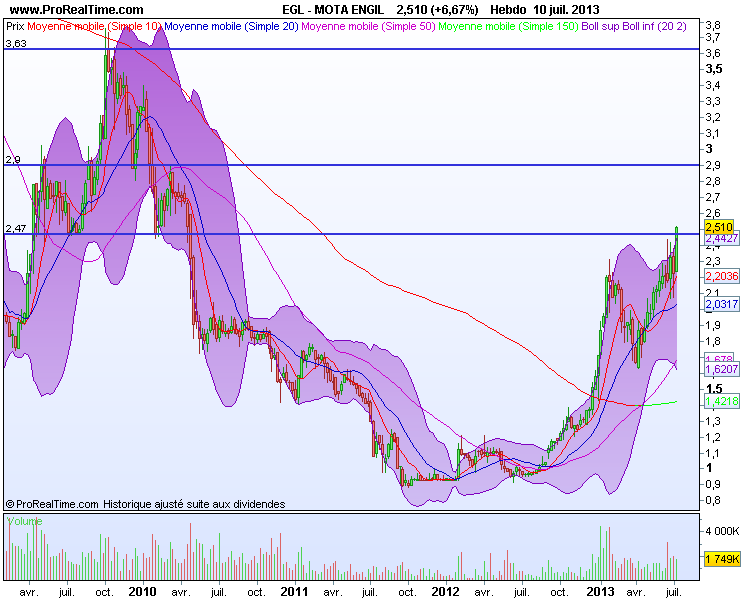Click the ProRealTime.com copyright notice
The width and height of the screenshot is (750, 600).
click(x=145, y=504)
